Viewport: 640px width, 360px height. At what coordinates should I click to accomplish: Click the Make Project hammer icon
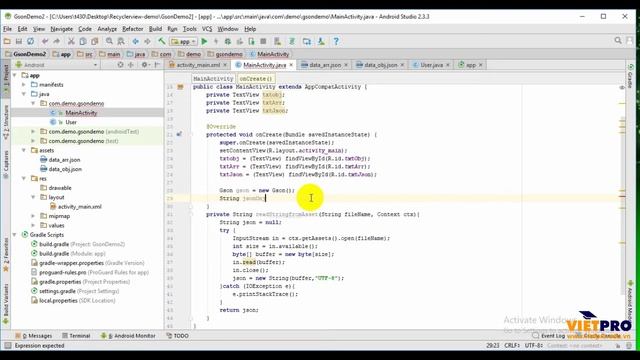point(162,41)
